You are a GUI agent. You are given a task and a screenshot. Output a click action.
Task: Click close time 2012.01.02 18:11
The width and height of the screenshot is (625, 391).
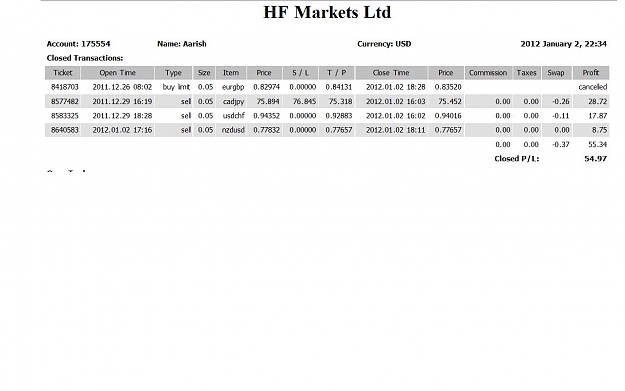tap(396, 130)
